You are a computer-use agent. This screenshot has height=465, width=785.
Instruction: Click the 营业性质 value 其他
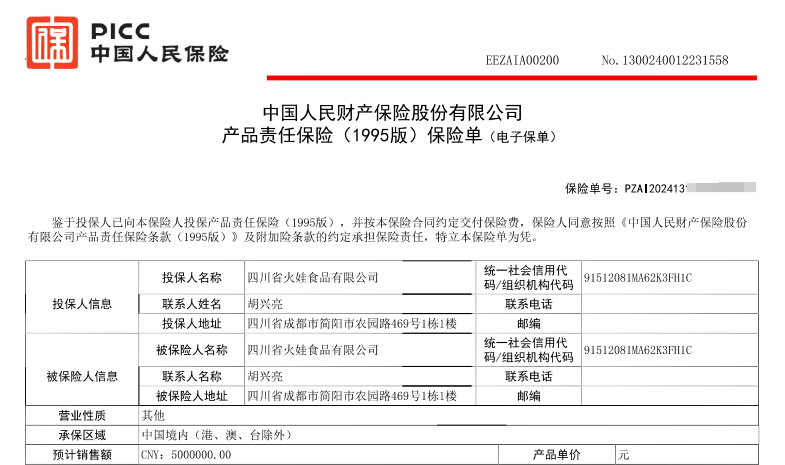152,416
